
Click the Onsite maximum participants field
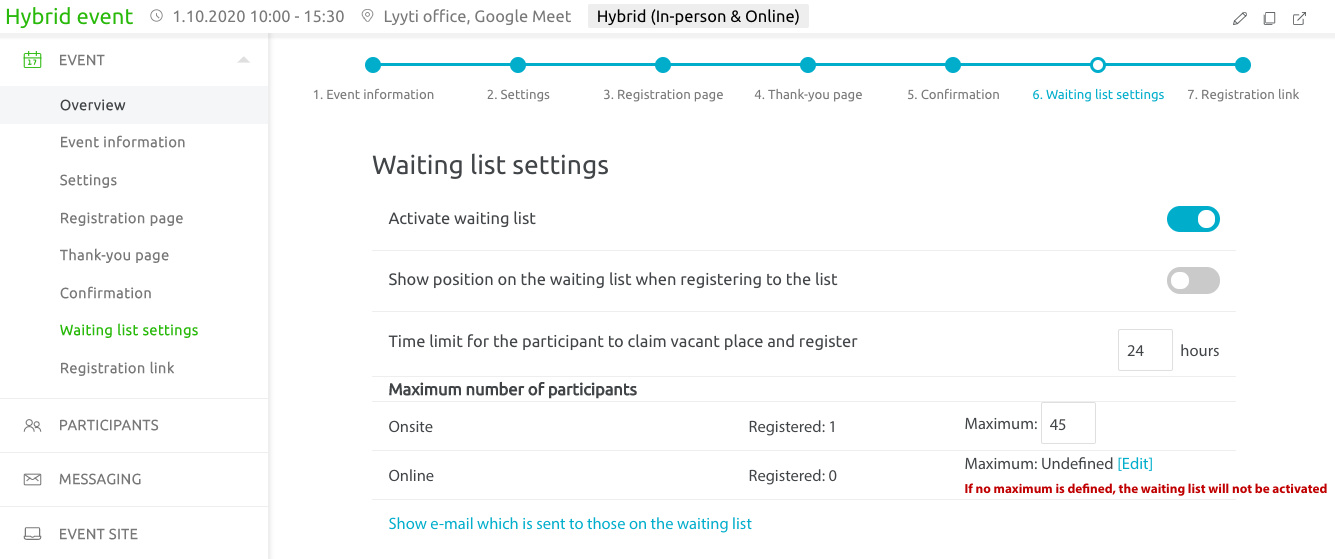point(1068,423)
